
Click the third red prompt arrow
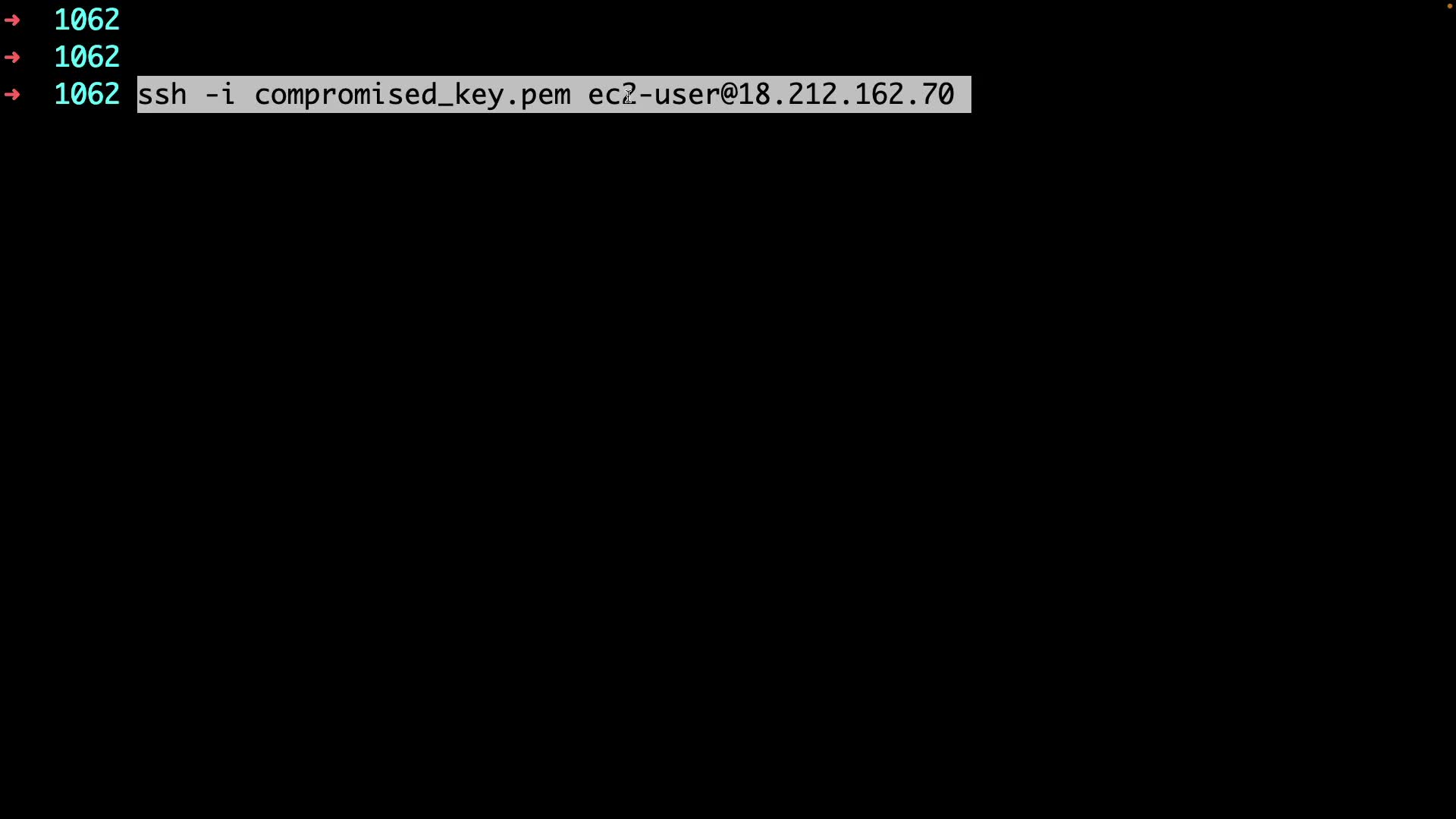pyautogui.click(x=12, y=95)
